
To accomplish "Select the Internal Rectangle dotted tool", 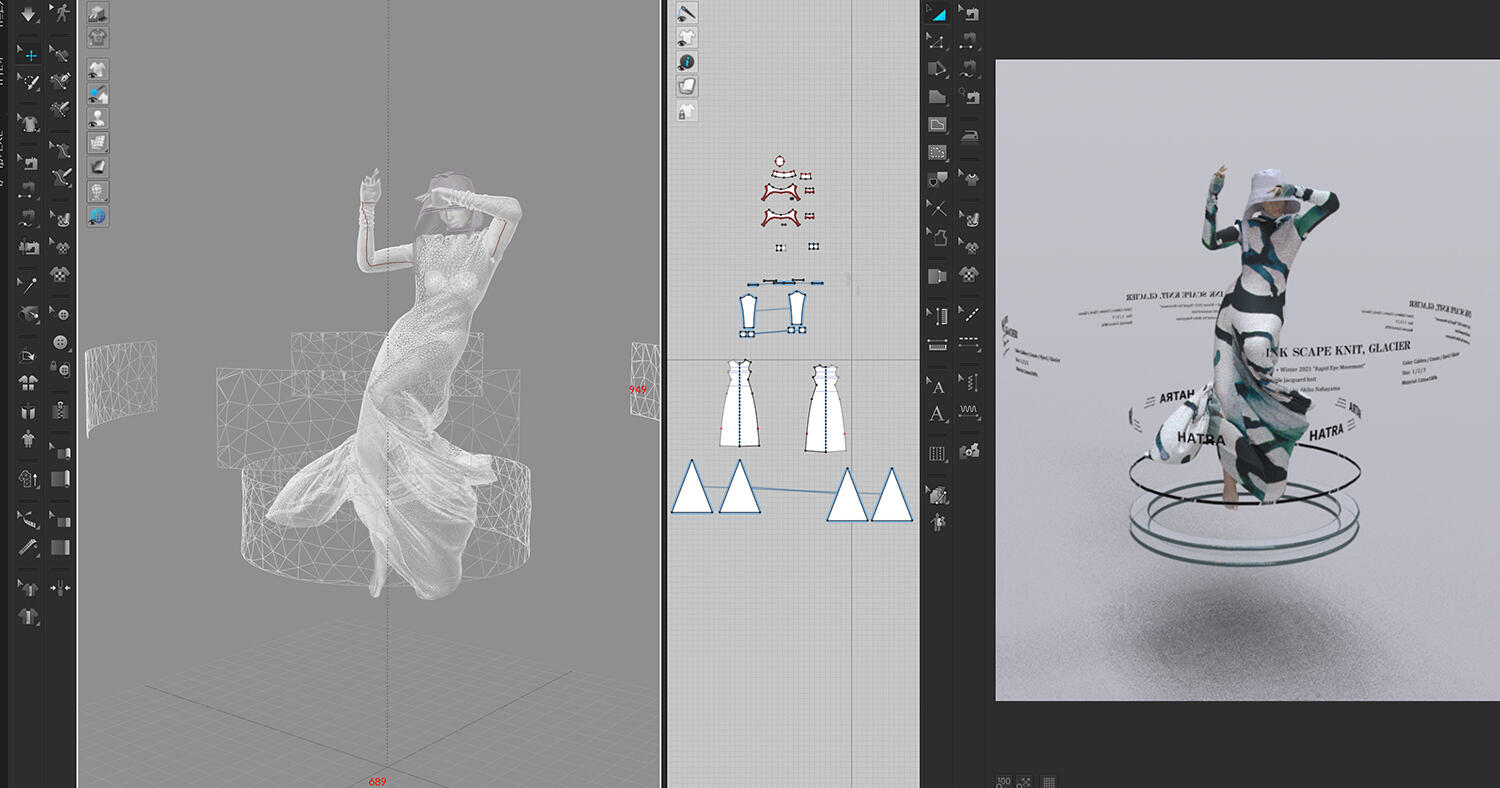I will click(937, 153).
